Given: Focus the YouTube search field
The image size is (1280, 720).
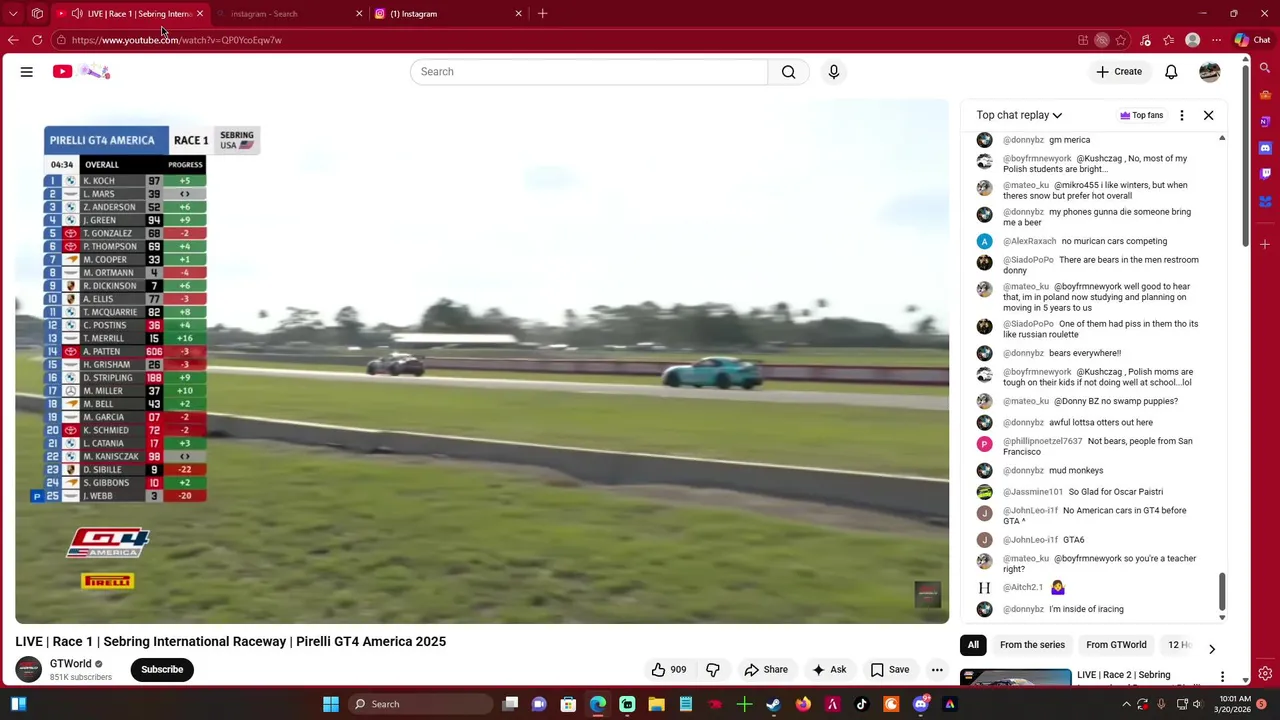Looking at the screenshot, I should click(x=589, y=72).
